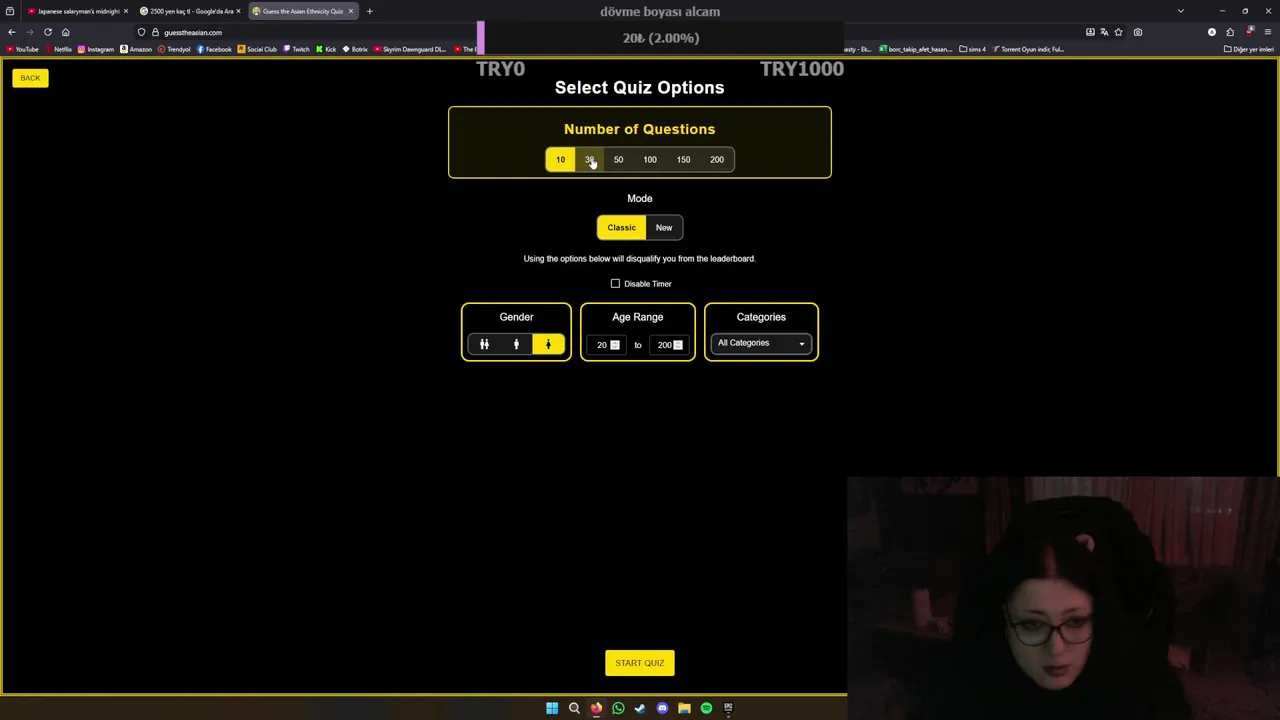
Task: Open the YouTube bookmark
Action: [22, 49]
